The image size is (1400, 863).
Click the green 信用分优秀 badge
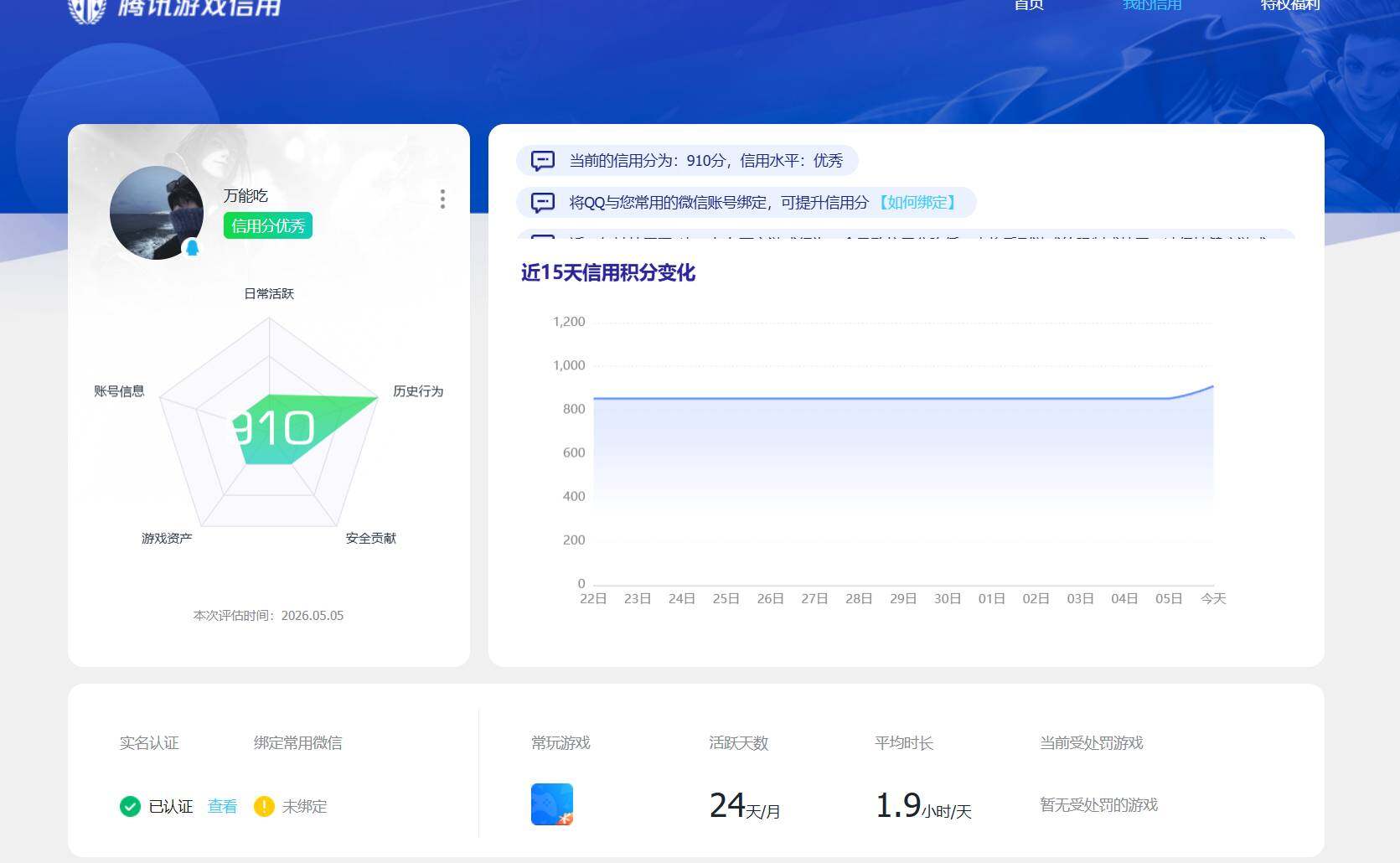pos(267,225)
